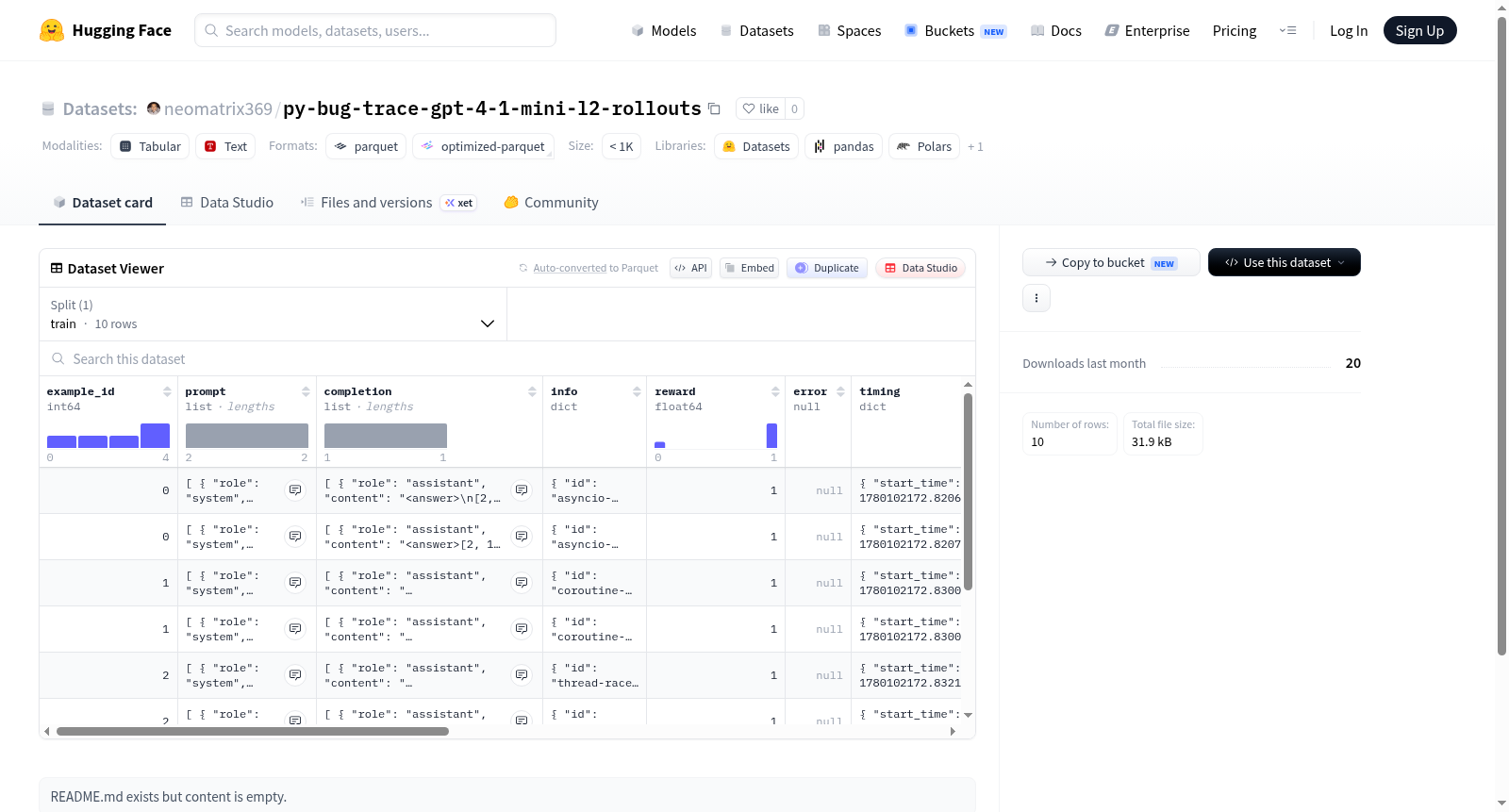Open the API button in Dataset Viewer

click(690, 268)
